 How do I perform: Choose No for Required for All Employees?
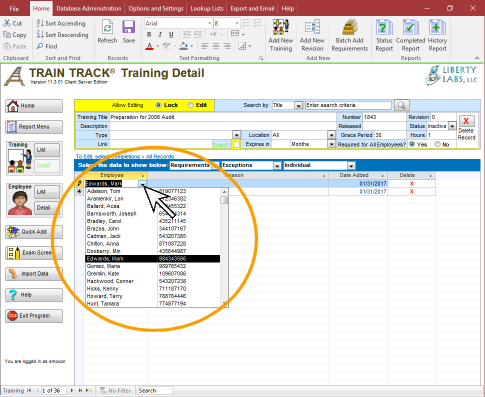click(x=437, y=144)
